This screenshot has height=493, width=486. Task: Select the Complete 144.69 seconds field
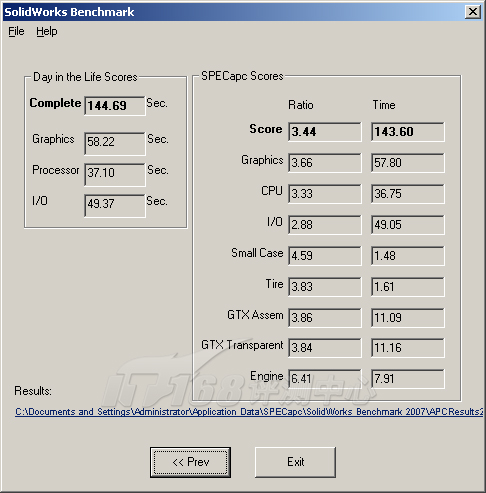click(x=115, y=106)
